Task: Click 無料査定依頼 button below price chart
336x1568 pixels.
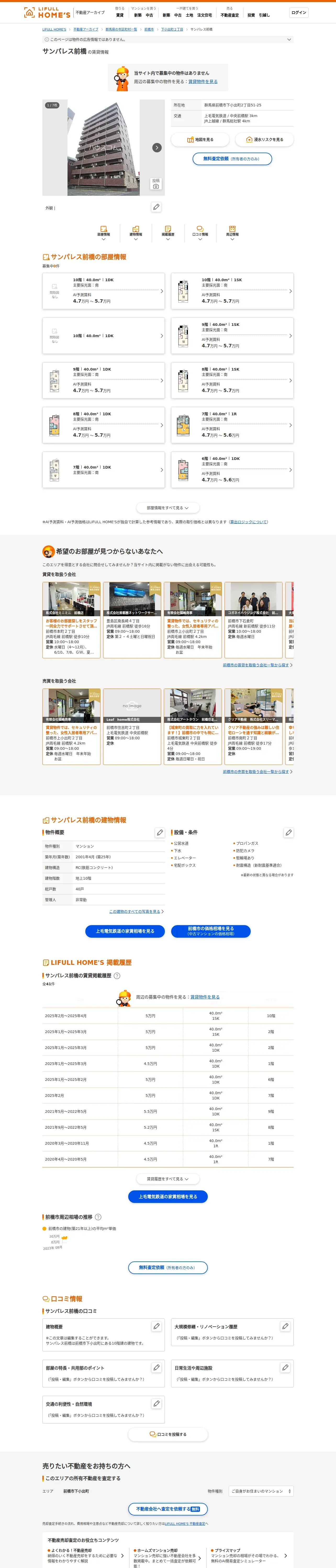Action: 168,1268
